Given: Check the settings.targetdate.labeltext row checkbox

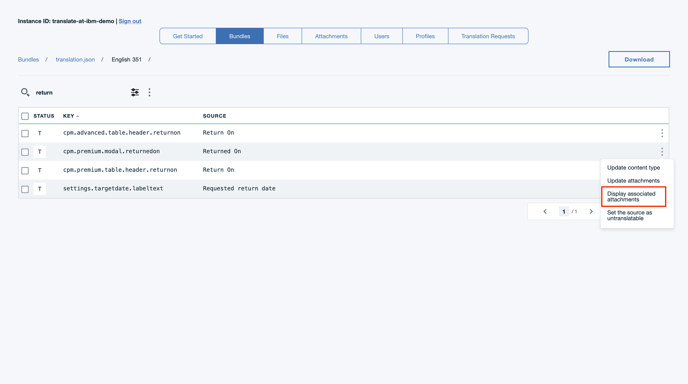Looking at the screenshot, I should [x=25, y=189].
